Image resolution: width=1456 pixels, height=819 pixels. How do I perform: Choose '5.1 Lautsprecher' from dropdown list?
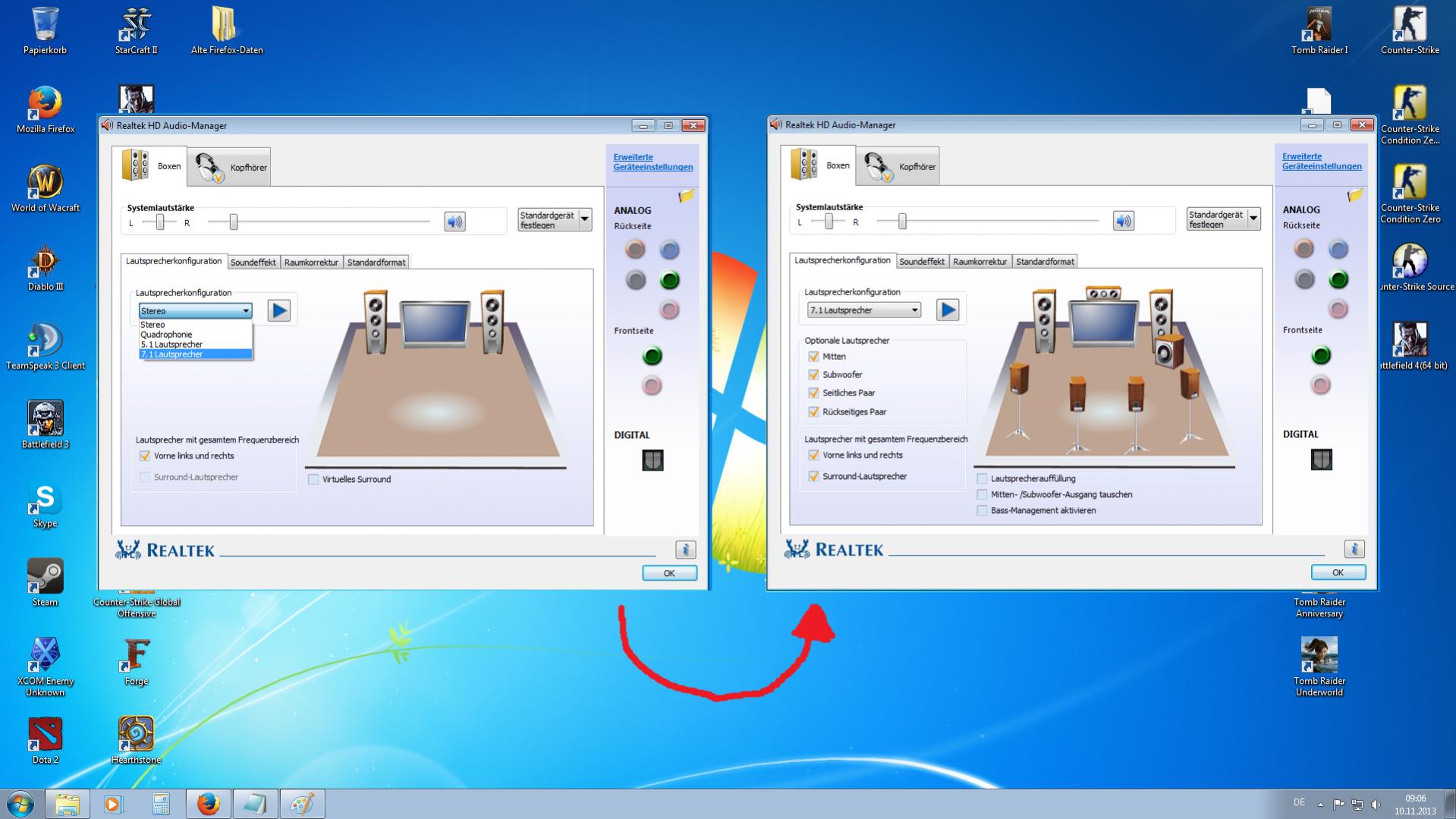coord(195,345)
